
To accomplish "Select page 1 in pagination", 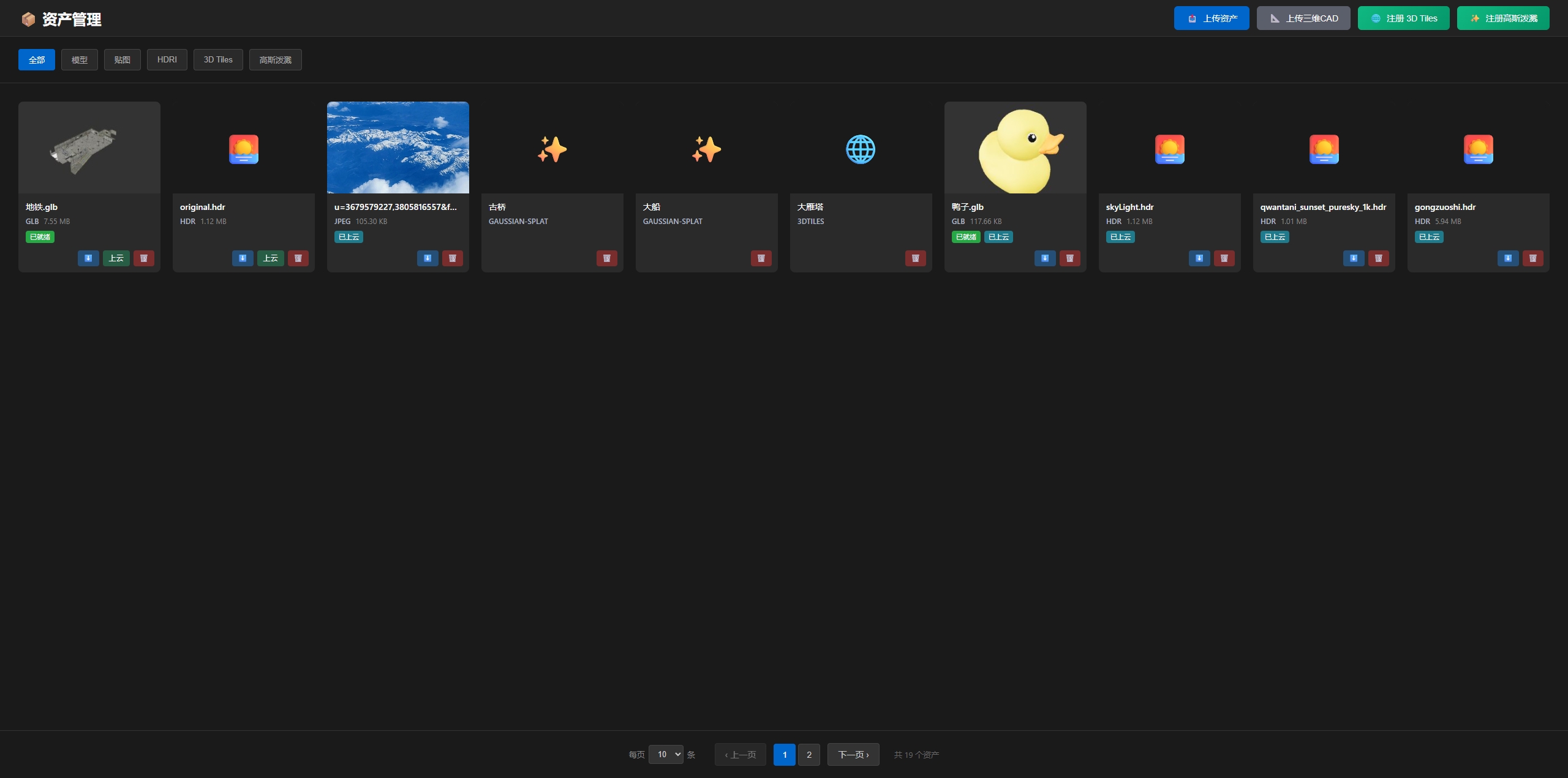I will (785, 754).
